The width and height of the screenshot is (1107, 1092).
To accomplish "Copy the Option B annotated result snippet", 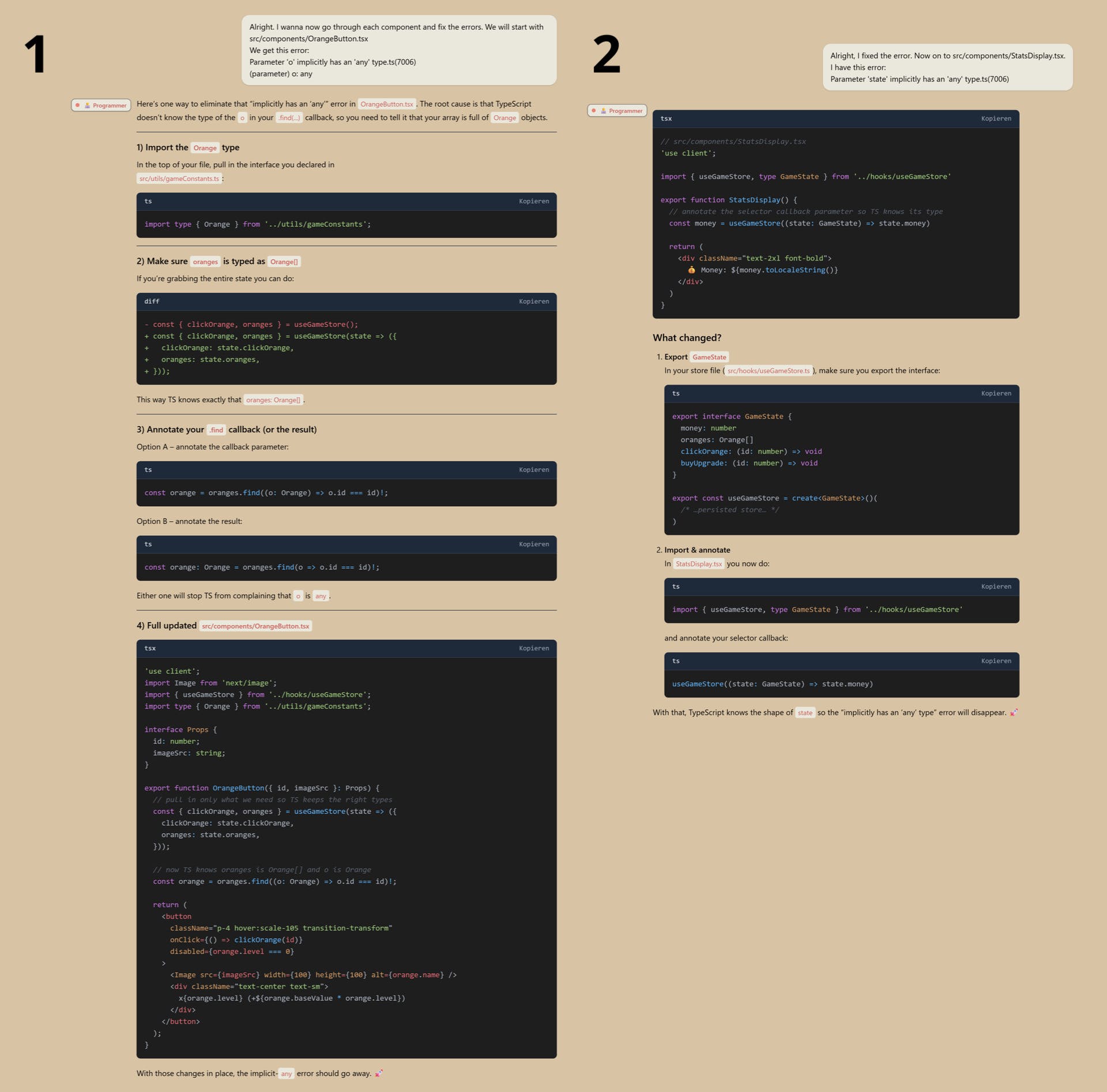I will click(x=533, y=544).
